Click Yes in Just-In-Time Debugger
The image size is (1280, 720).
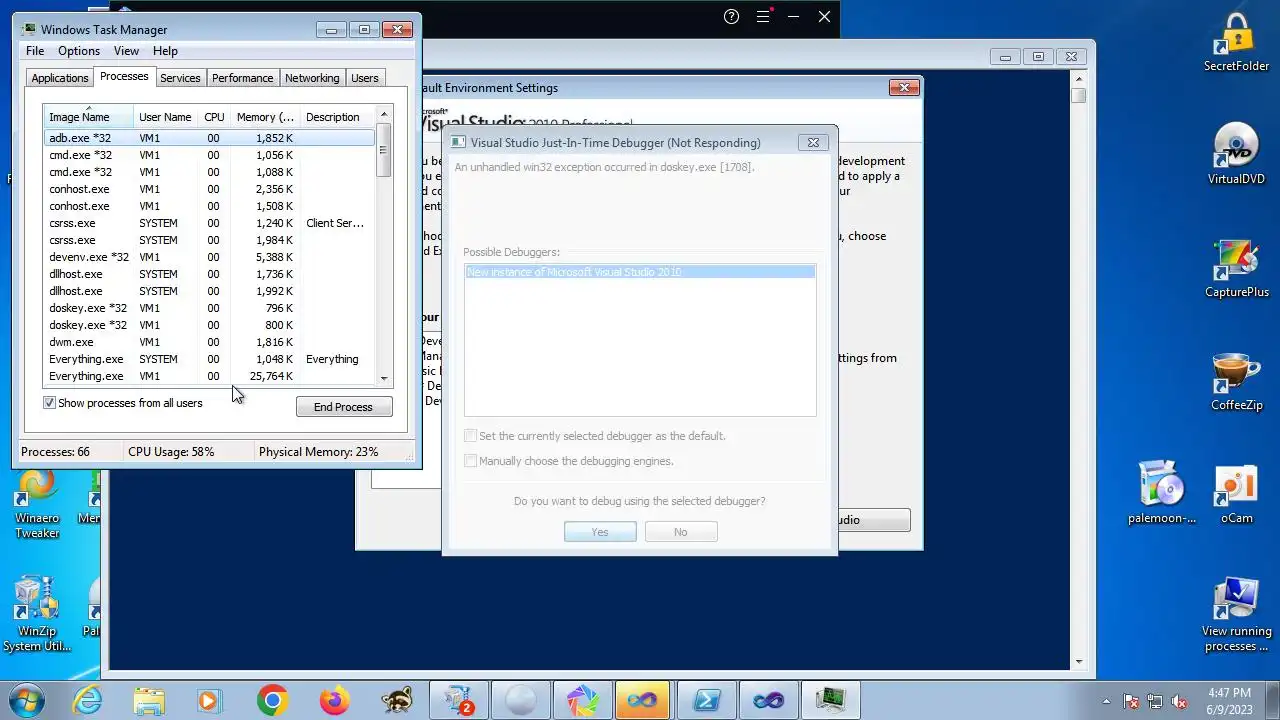[x=600, y=532]
